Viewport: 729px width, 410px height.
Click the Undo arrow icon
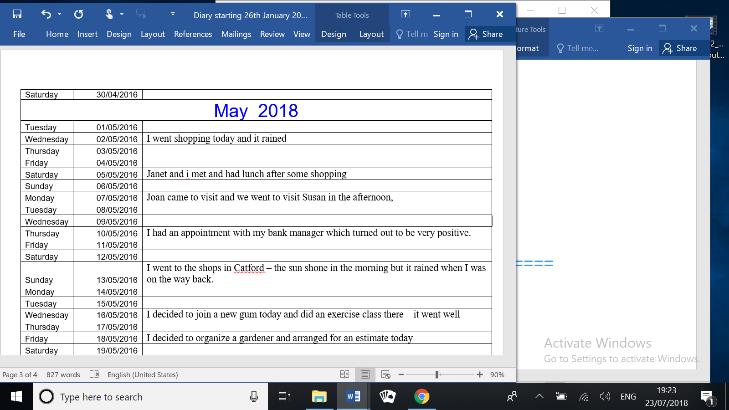(46, 15)
